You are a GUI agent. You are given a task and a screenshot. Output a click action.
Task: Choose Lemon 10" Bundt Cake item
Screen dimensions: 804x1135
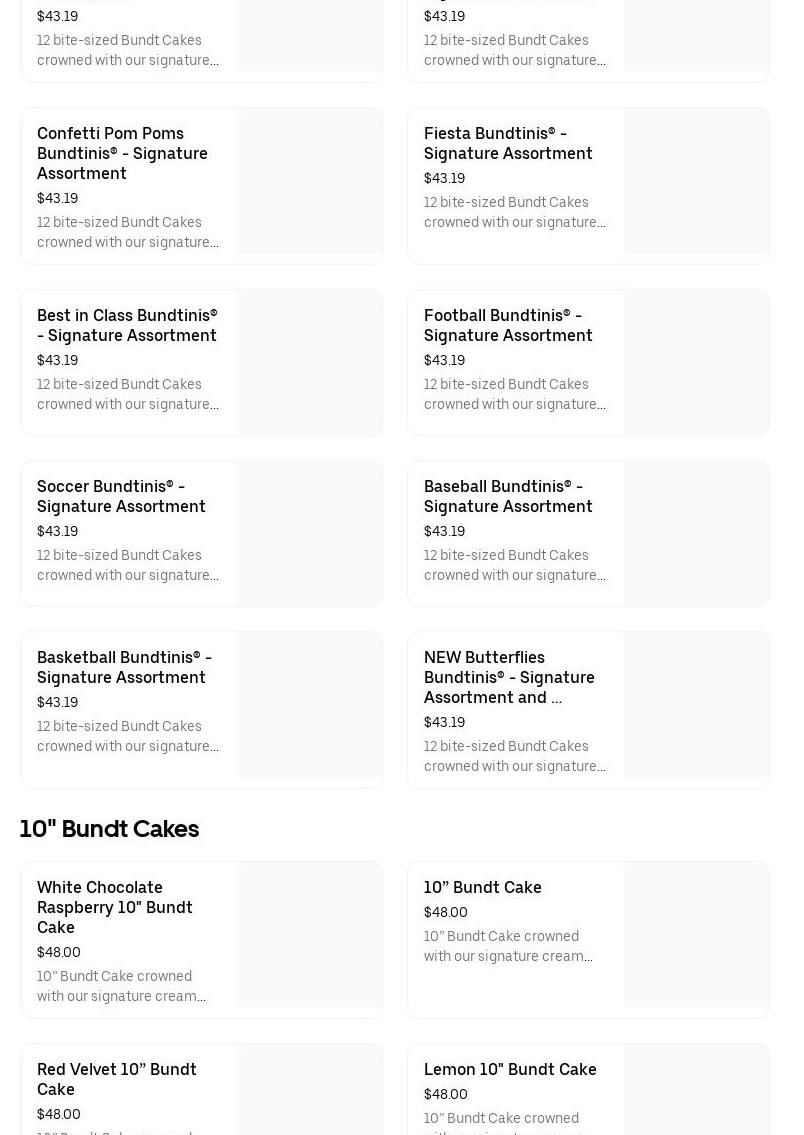click(x=509, y=1069)
